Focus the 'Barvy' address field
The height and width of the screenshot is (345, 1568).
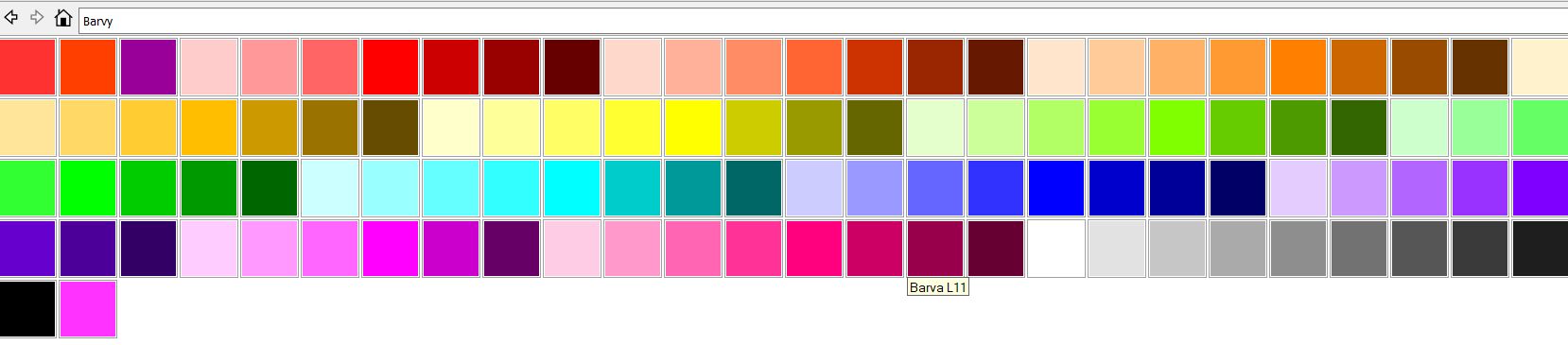pos(823,21)
